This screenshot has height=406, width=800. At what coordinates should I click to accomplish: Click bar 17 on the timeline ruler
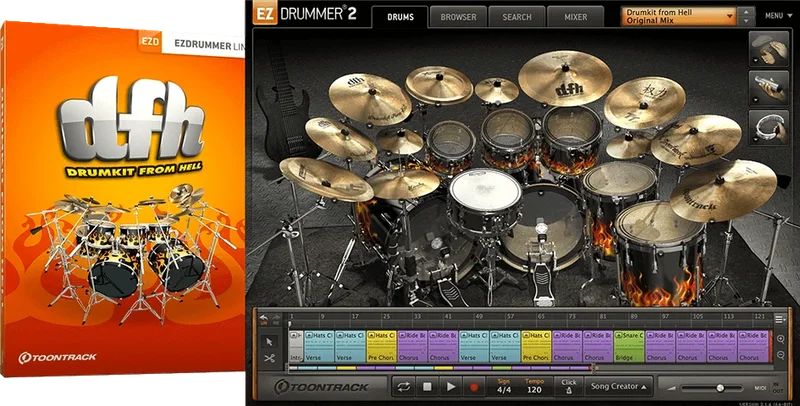[355, 317]
